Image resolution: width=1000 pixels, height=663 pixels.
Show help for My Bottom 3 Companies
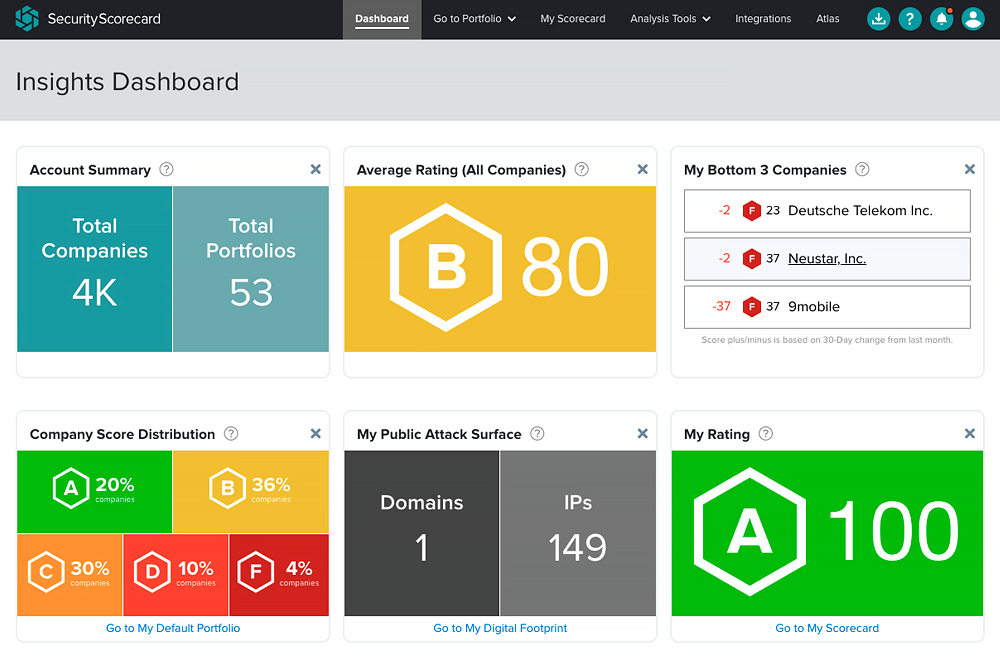point(862,170)
